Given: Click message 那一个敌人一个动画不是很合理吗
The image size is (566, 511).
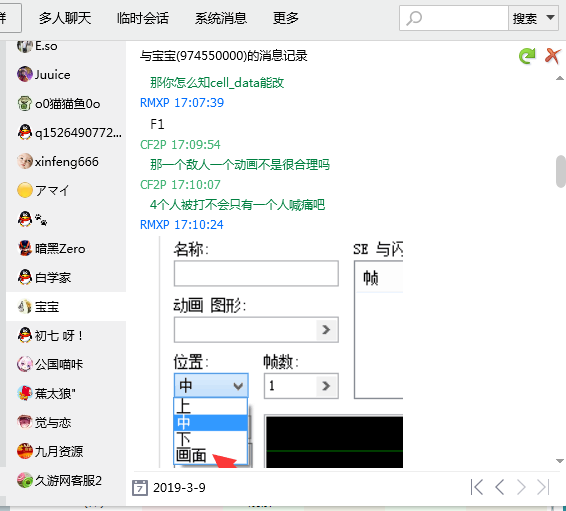Looking at the screenshot, I should [240, 165].
